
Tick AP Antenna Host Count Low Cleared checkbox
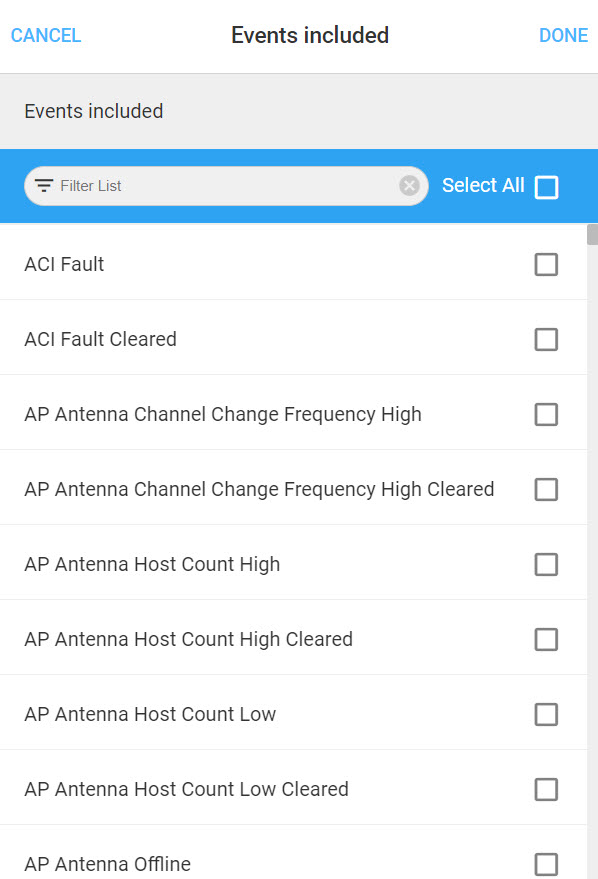546,789
